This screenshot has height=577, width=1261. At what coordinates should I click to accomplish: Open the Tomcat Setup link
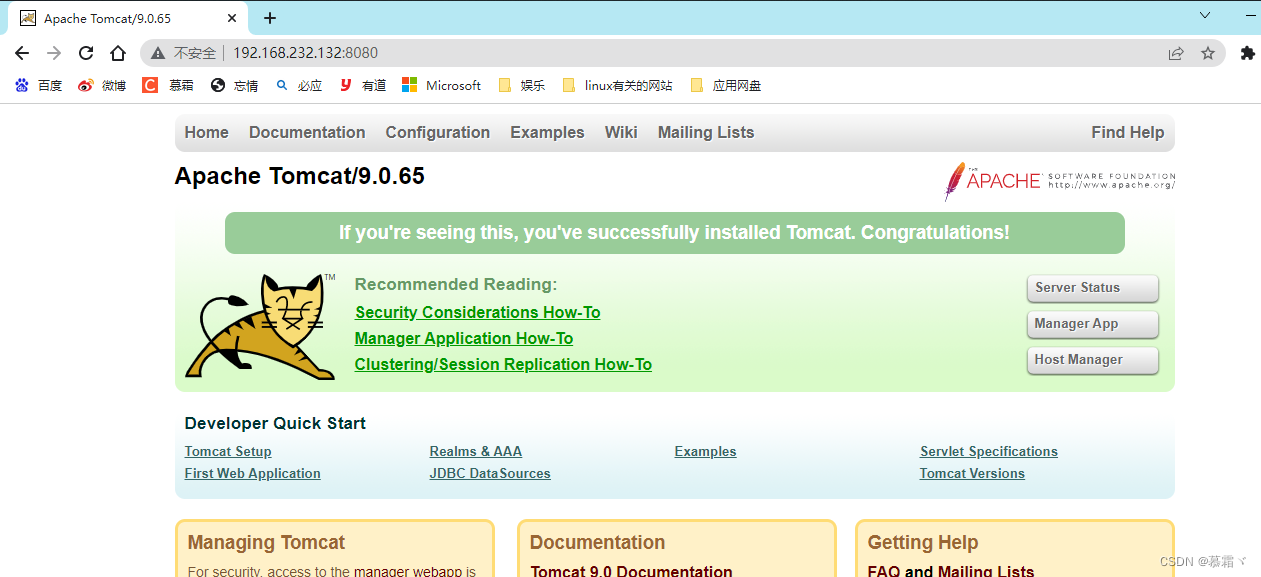(228, 451)
